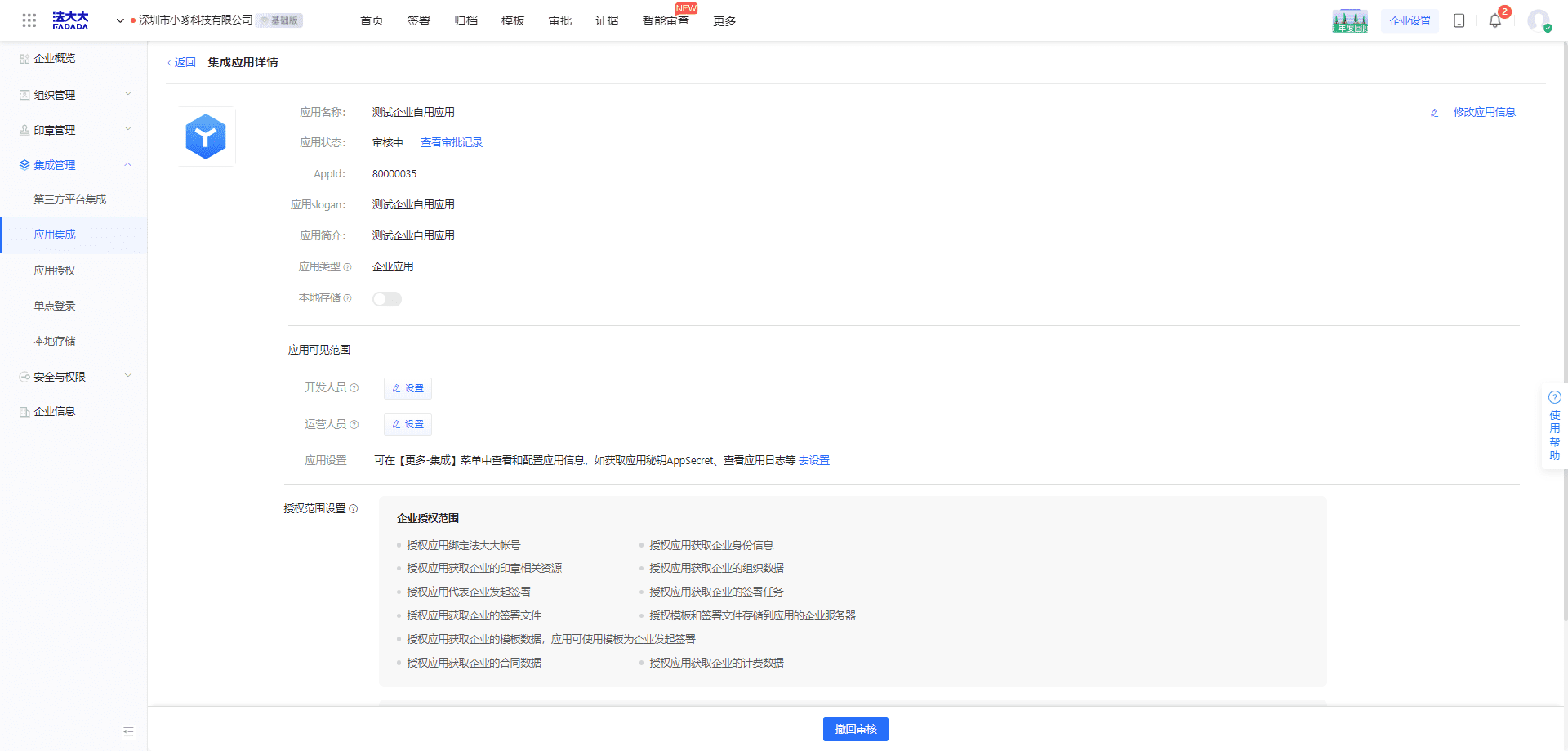Click help icon beside 授权范围设置
The width and height of the screenshot is (1568, 751).
pos(354,509)
